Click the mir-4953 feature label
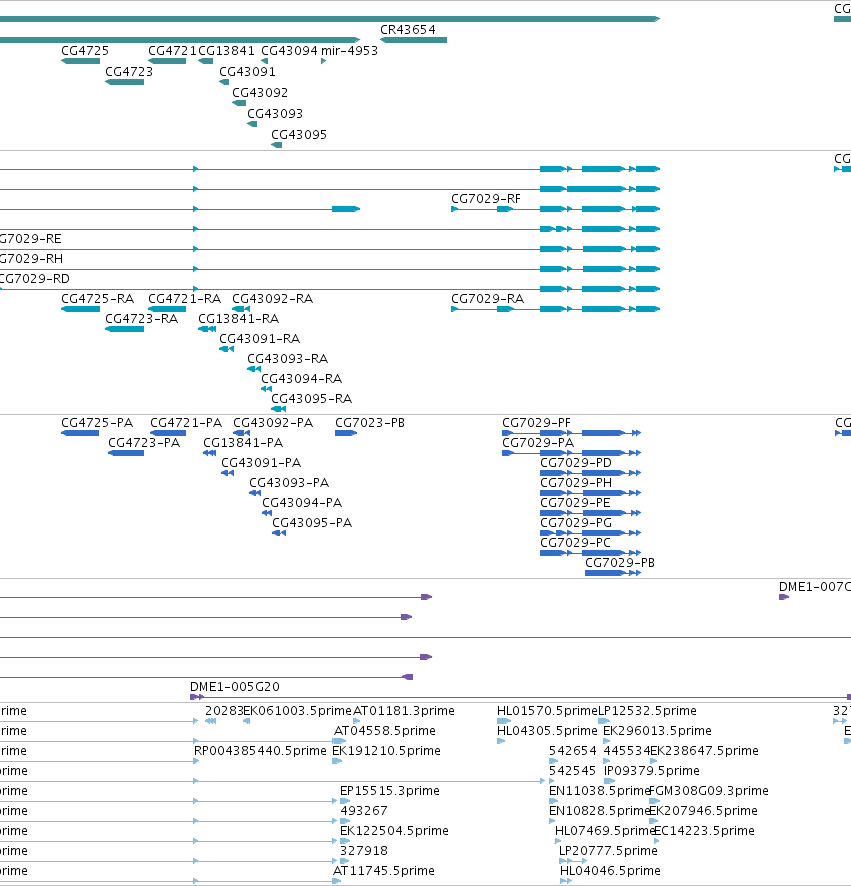The height and width of the screenshot is (886, 851). (x=349, y=51)
